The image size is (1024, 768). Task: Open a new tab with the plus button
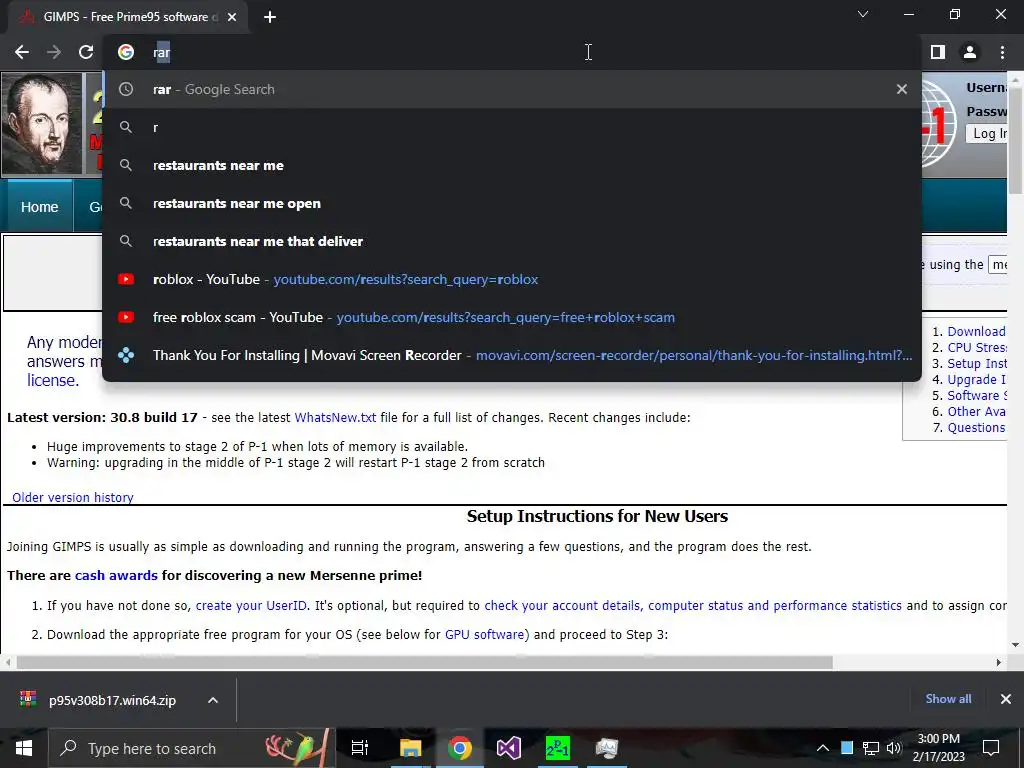(270, 18)
